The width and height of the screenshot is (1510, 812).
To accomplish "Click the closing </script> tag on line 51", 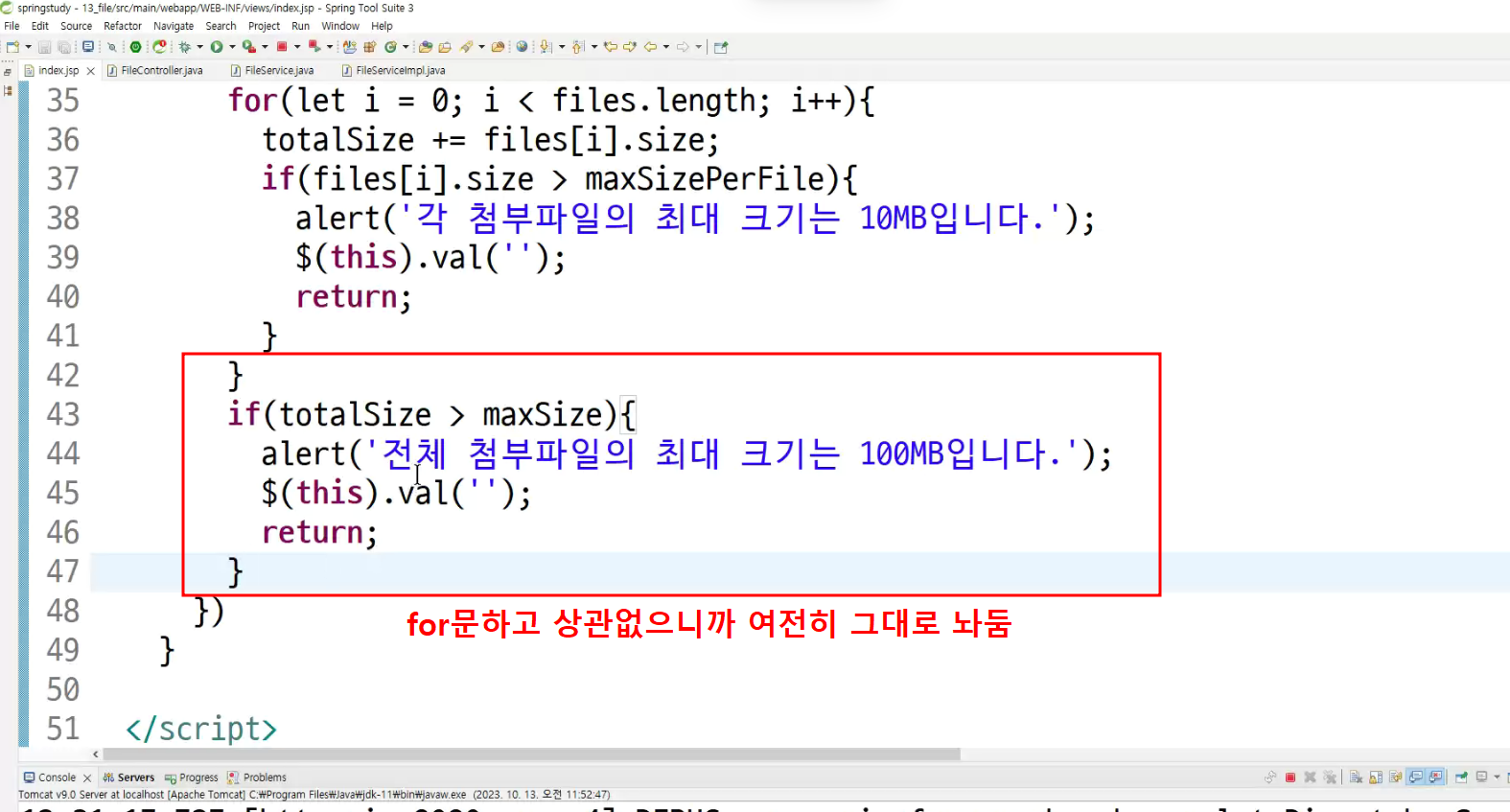I will tap(201, 729).
